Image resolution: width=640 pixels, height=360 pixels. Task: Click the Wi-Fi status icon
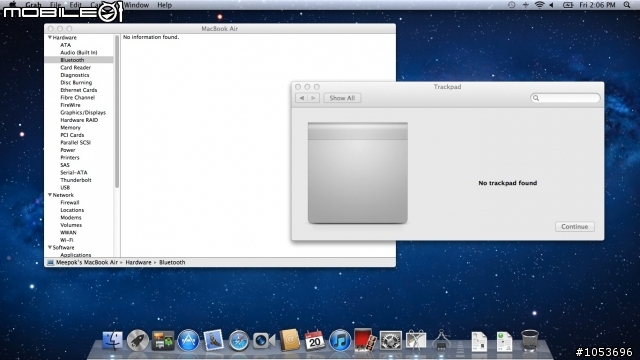(x=539, y=5)
